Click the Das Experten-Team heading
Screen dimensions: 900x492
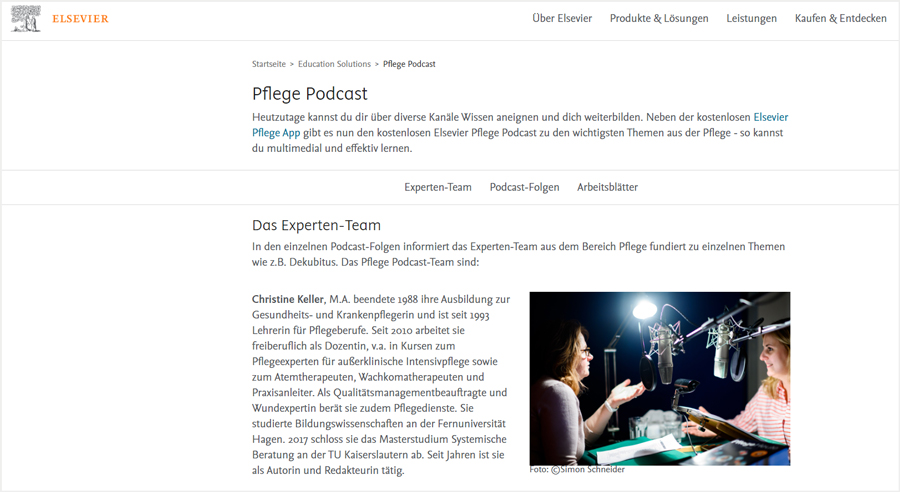tap(316, 225)
